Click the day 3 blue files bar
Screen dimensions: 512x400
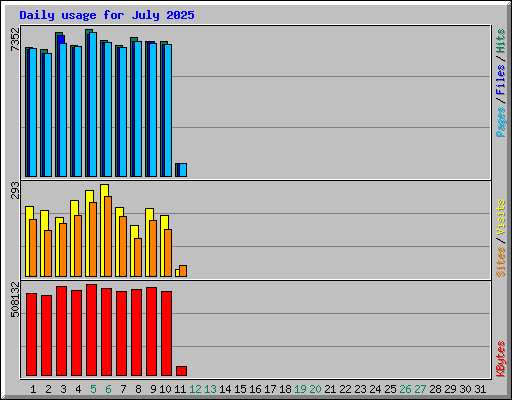tap(61, 106)
